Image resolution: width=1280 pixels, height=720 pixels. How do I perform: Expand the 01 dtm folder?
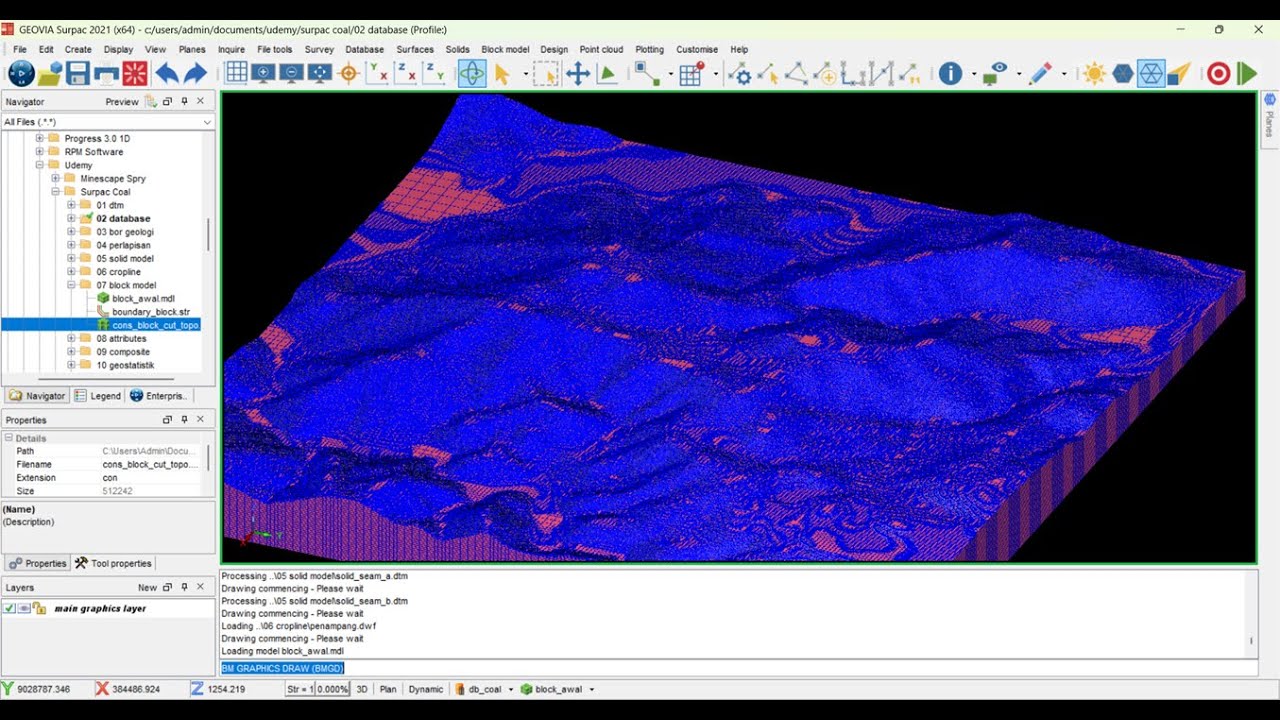[72, 205]
